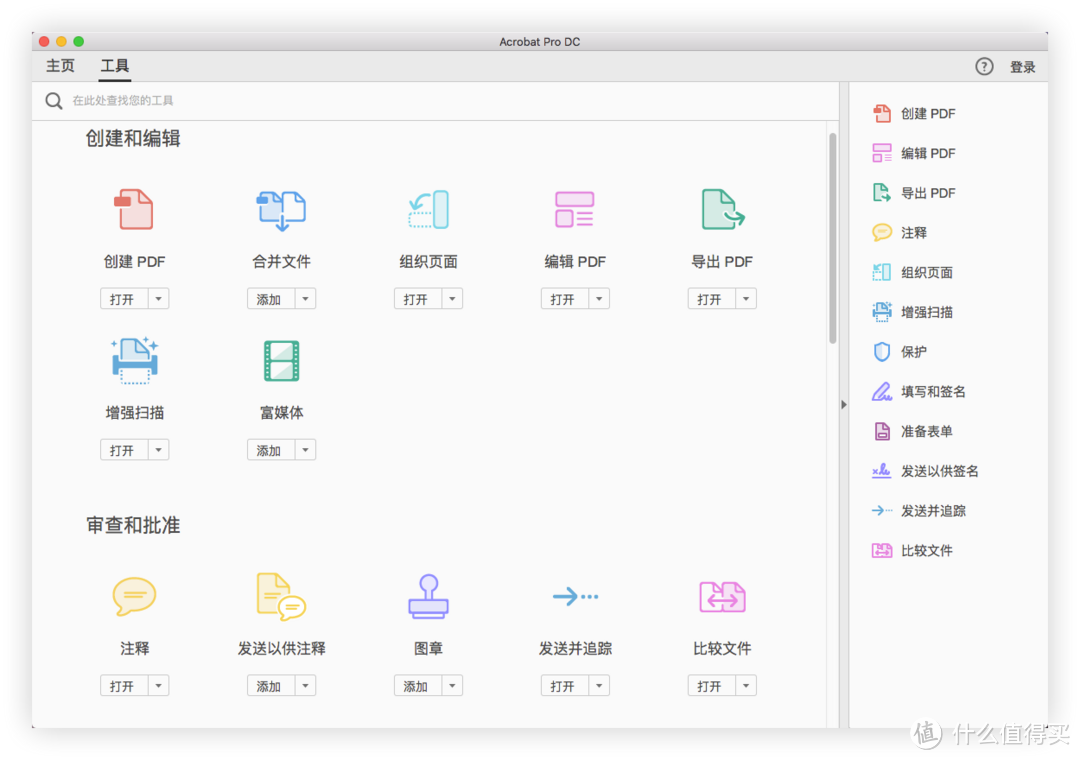Select 发送以供签名 in the sidebar
Viewport: 1080px width, 760px height.
click(925, 471)
